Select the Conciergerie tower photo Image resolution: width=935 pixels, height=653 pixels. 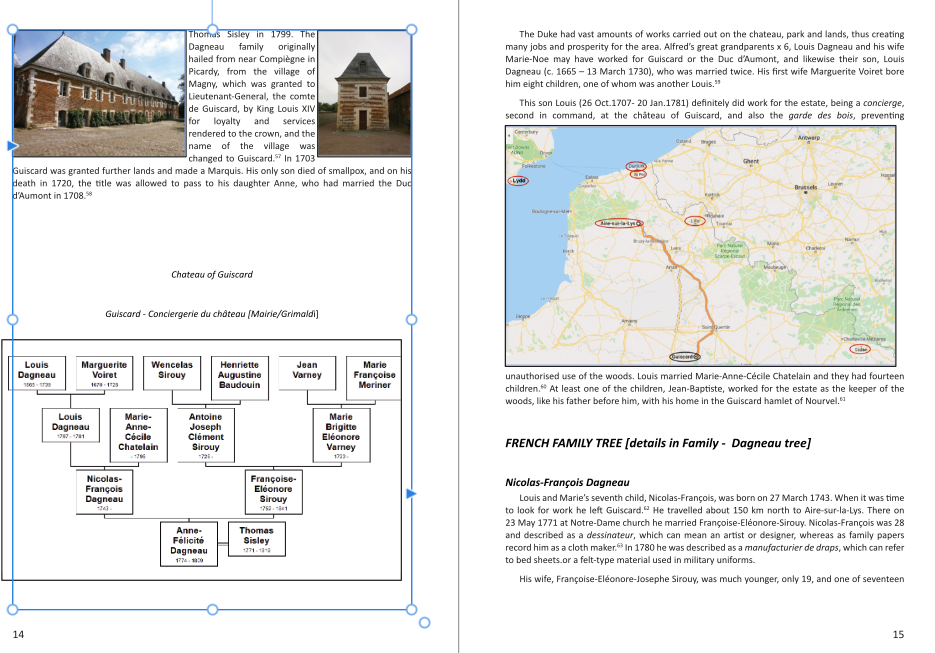pos(364,94)
